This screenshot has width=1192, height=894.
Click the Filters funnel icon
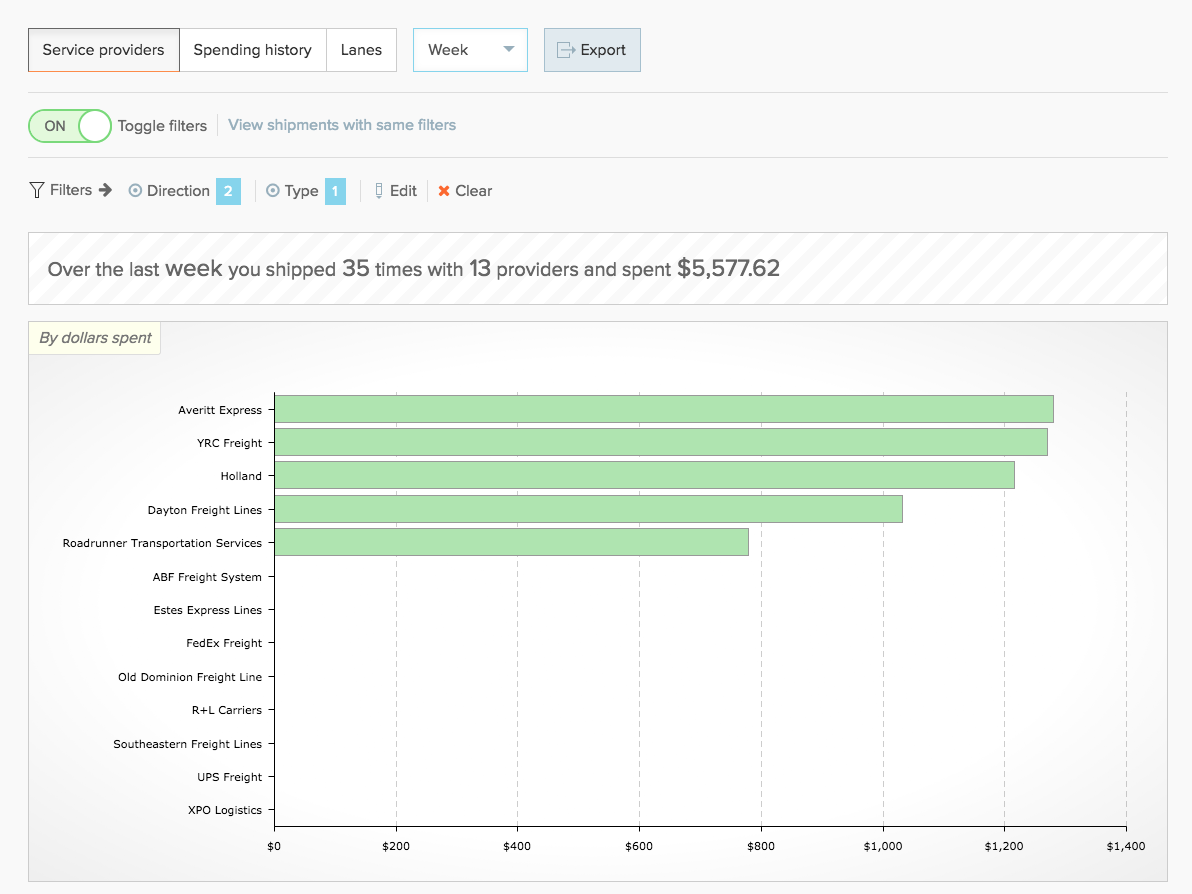(36, 190)
